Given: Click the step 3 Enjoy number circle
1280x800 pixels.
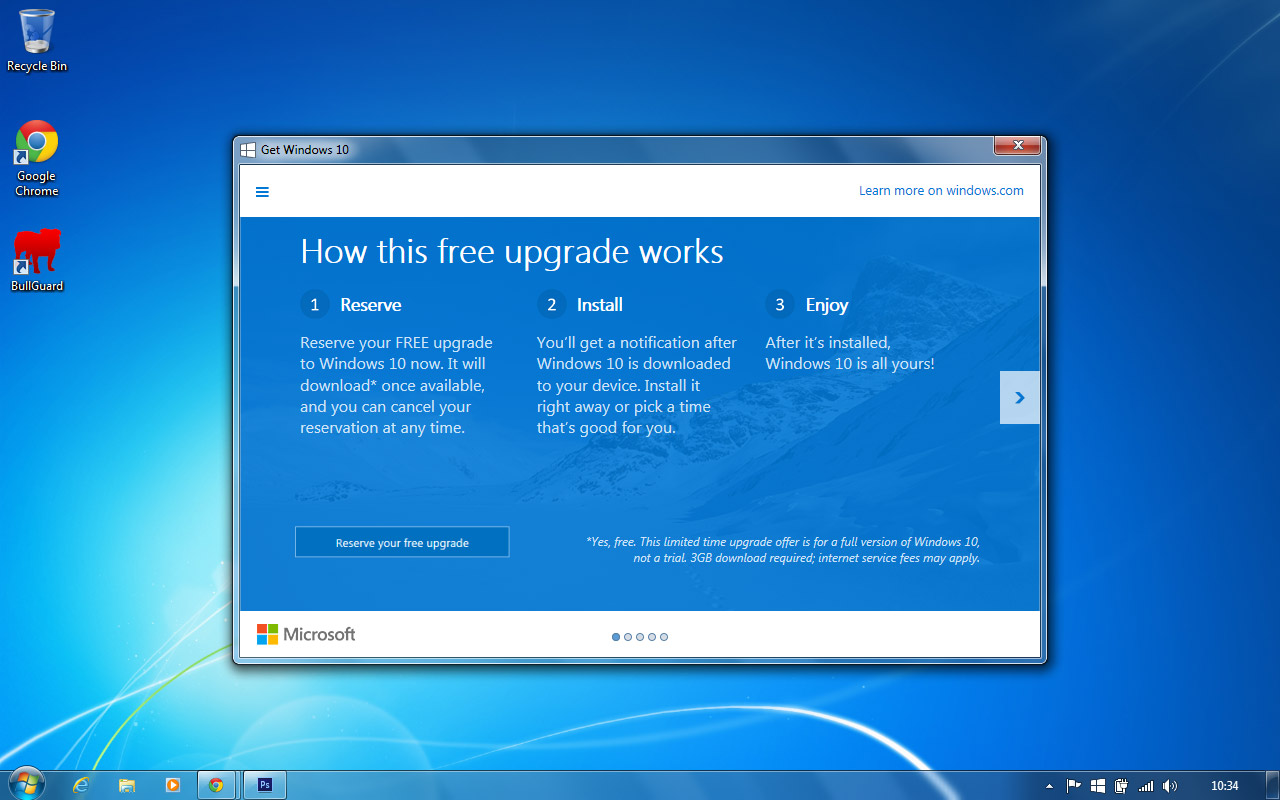Looking at the screenshot, I should pyautogui.click(x=780, y=305).
